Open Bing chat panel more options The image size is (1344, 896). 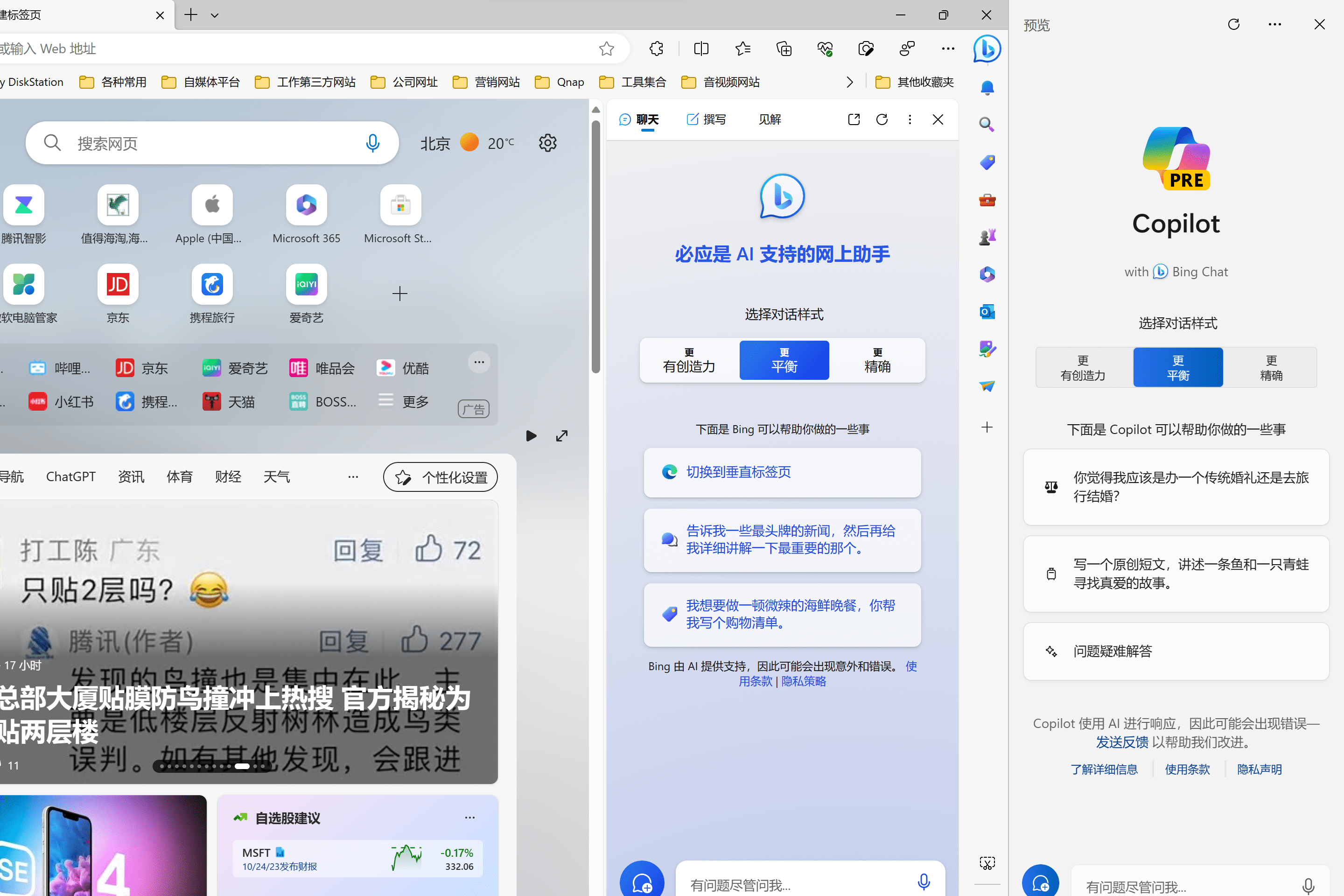click(x=910, y=119)
